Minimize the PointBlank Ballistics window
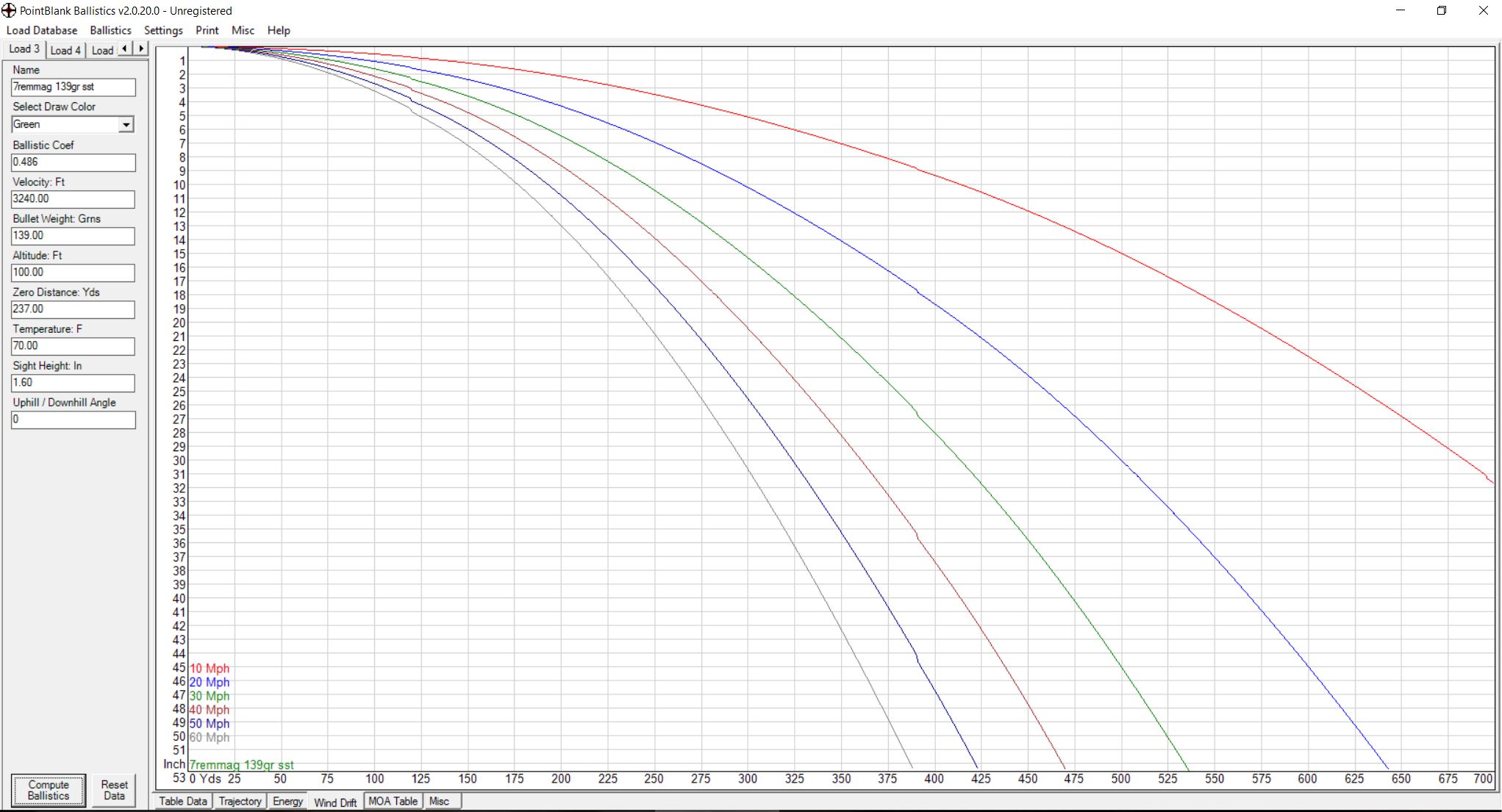 coord(1401,10)
